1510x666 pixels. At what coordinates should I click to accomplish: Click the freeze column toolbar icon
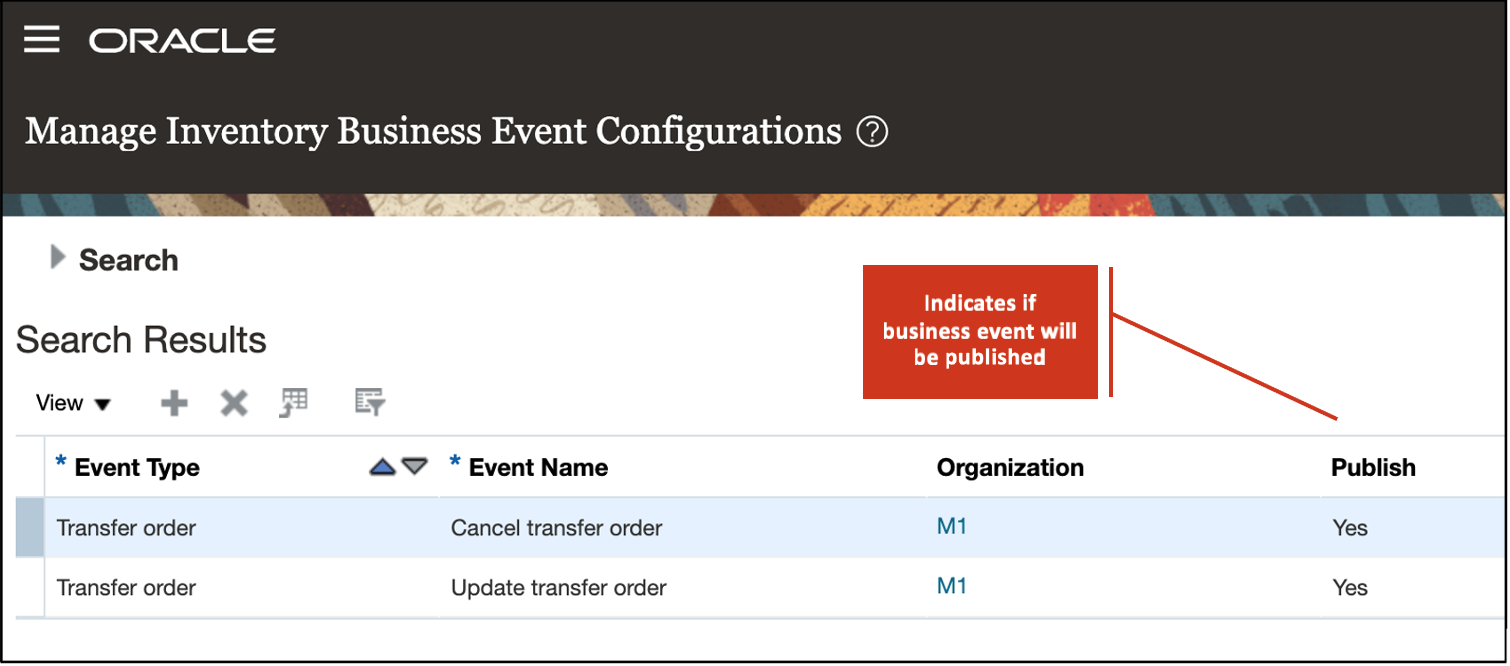point(294,403)
